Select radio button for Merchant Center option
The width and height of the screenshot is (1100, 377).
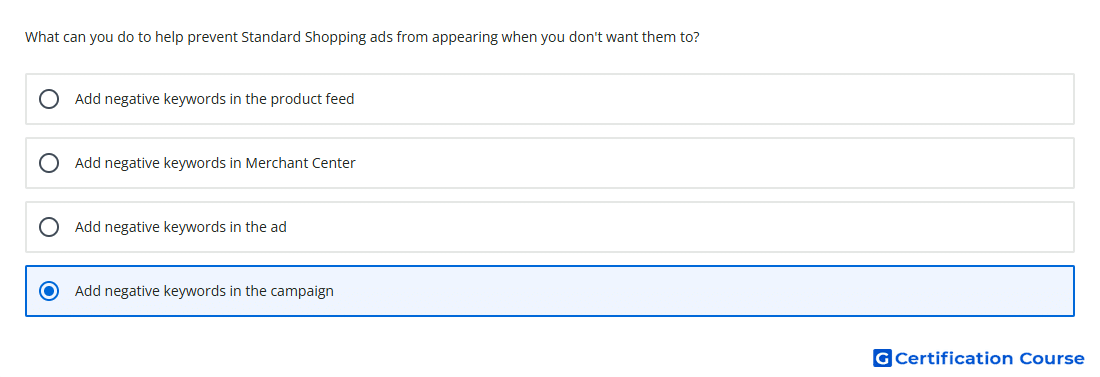[49, 163]
